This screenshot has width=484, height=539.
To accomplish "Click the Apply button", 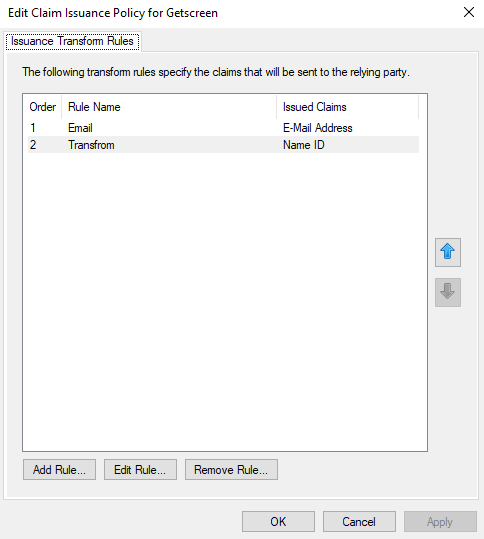I will point(440,521).
